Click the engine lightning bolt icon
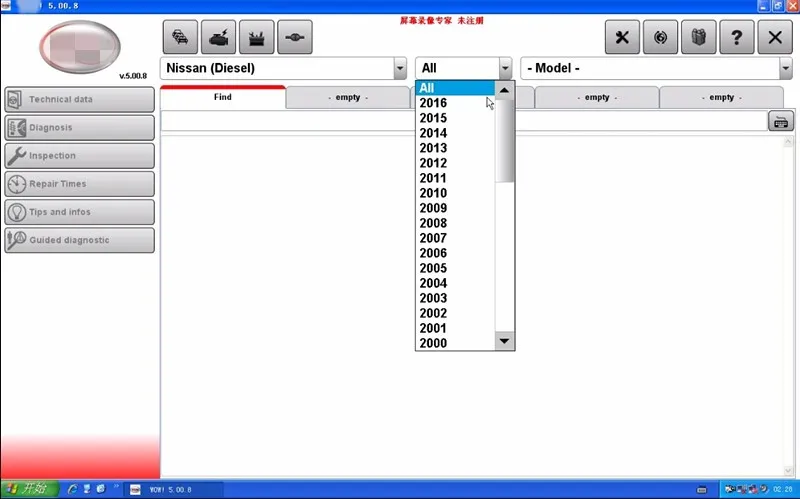800x499 pixels. pyautogui.click(x=218, y=37)
